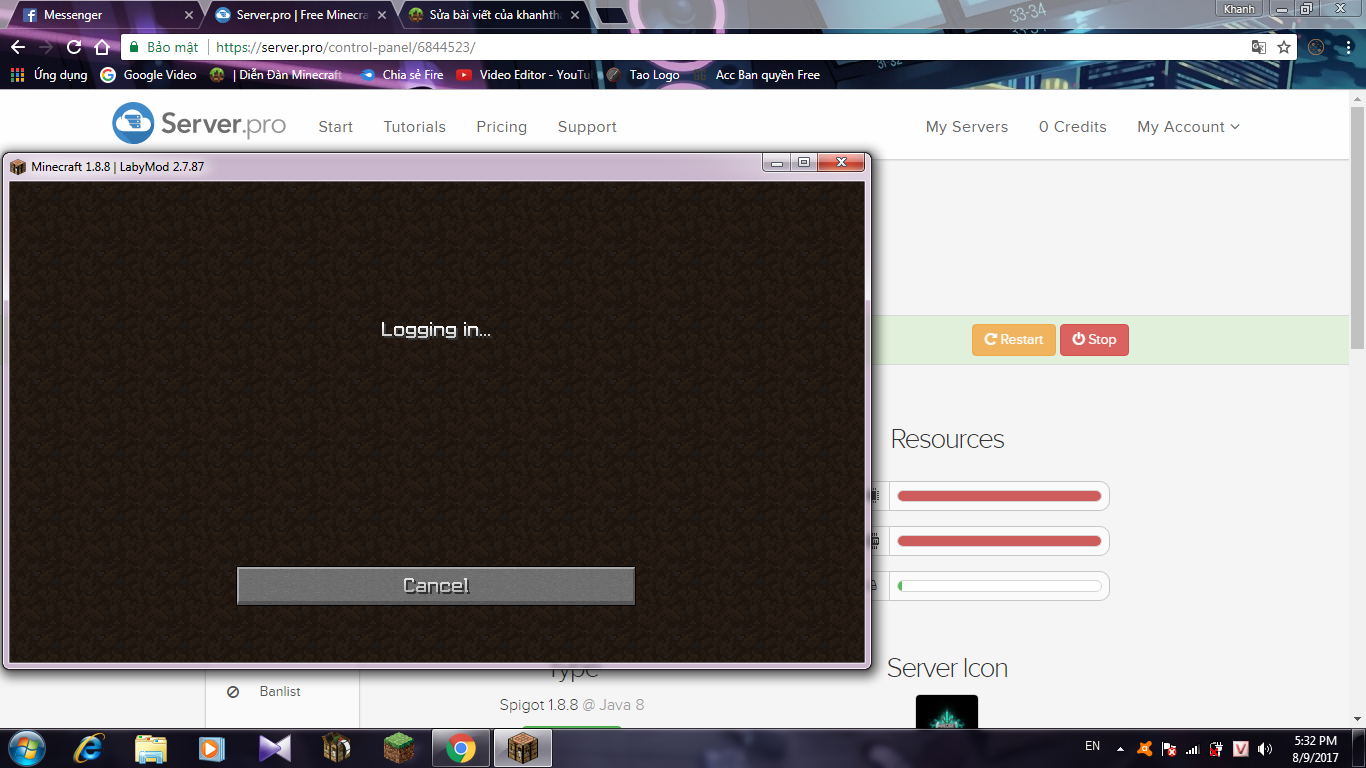Open Chrome's three-dot menu
The width and height of the screenshot is (1366, 768).
point(1348,47)
